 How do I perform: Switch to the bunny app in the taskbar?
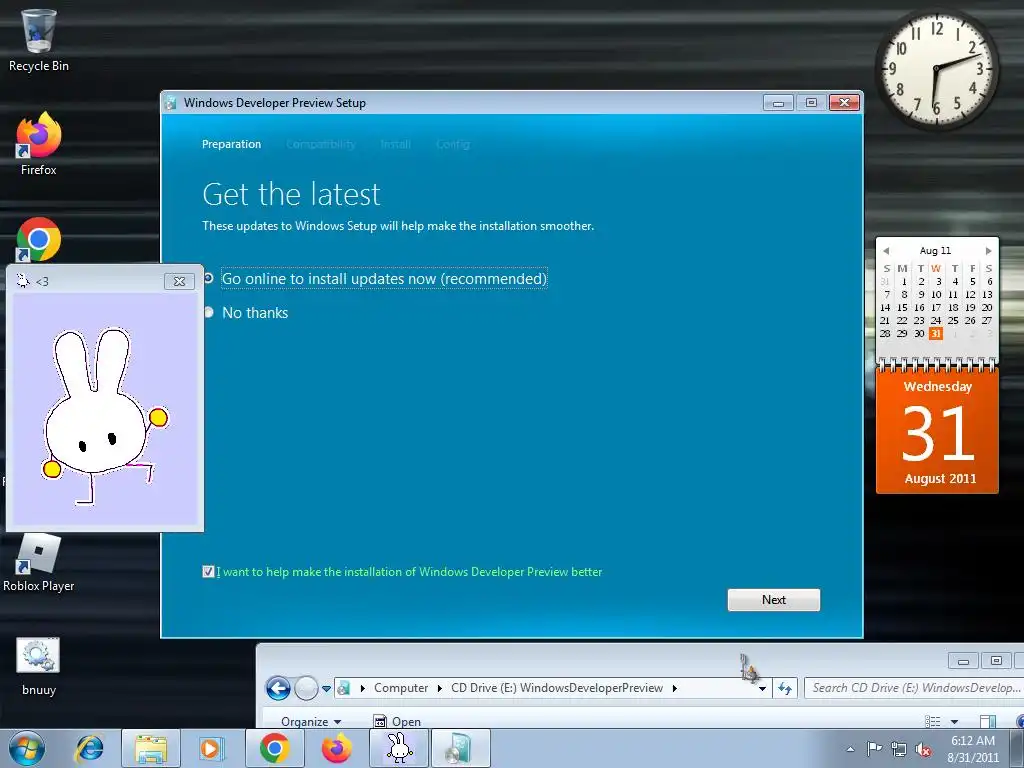click(x=398, y=748)
